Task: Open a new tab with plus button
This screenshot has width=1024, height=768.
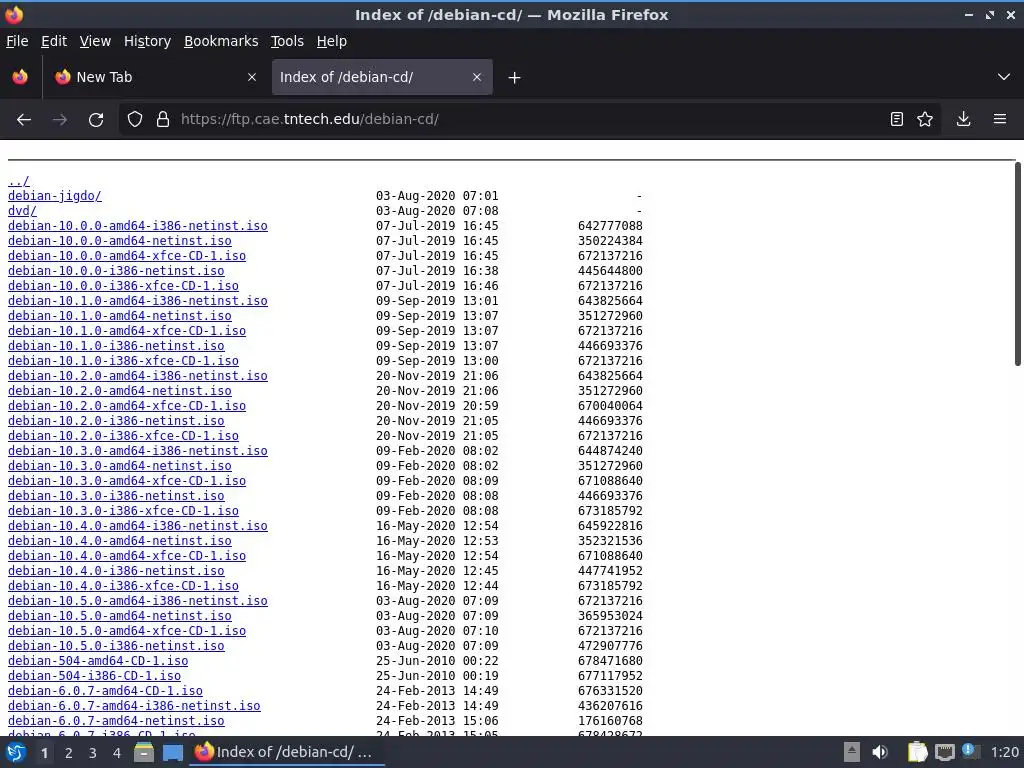Action: point(515,78)
